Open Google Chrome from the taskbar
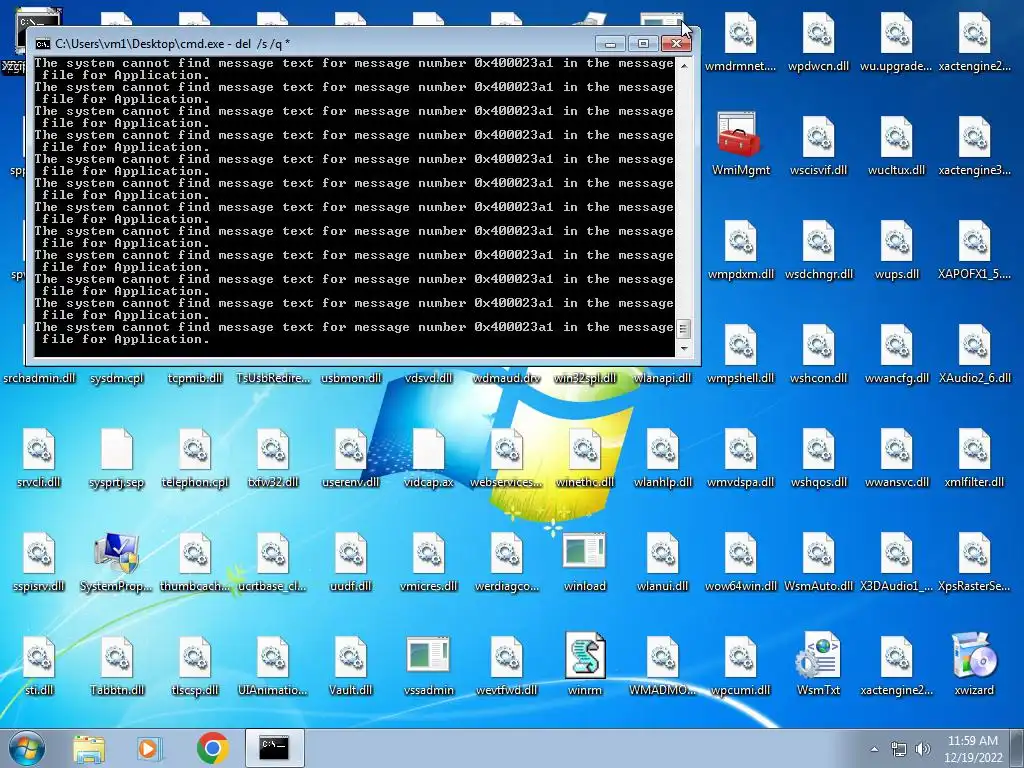 click(212, 748)
